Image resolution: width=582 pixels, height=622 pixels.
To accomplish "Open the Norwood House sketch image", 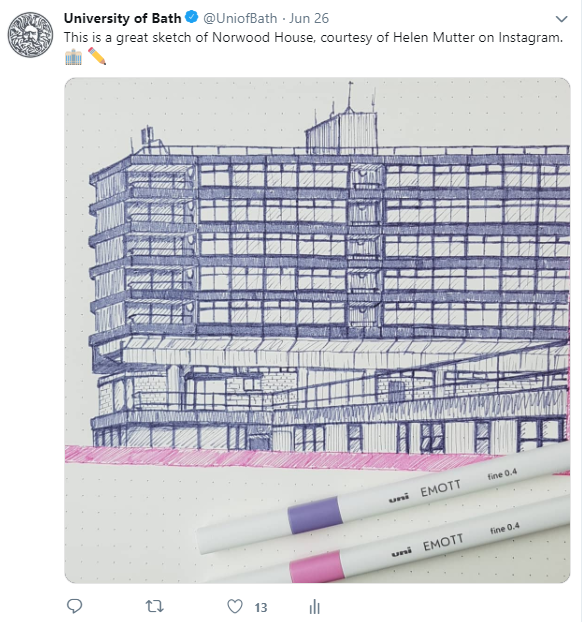I will [x=317, y=330].
